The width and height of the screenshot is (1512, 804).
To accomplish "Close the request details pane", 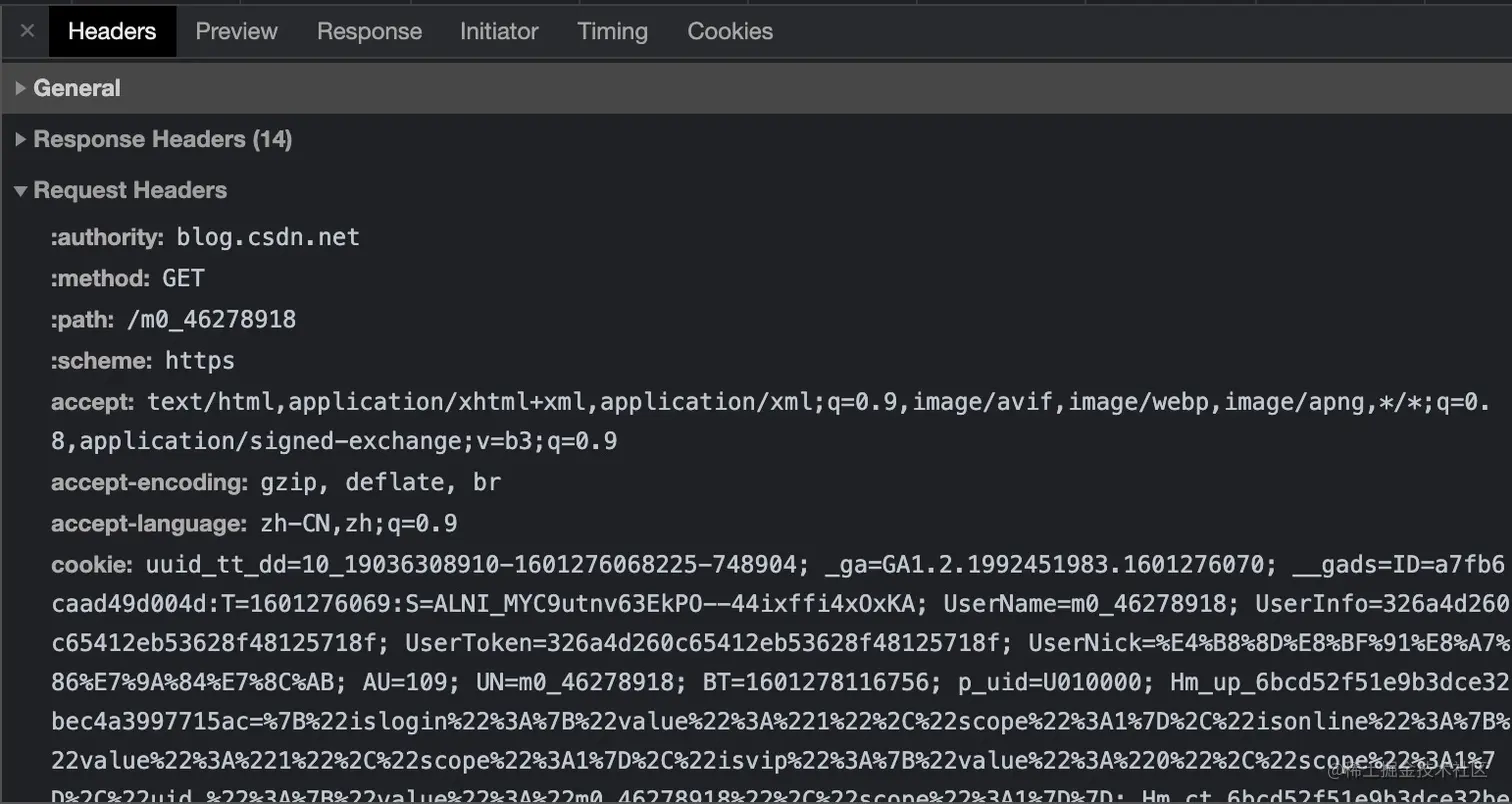I will [27, 31].
